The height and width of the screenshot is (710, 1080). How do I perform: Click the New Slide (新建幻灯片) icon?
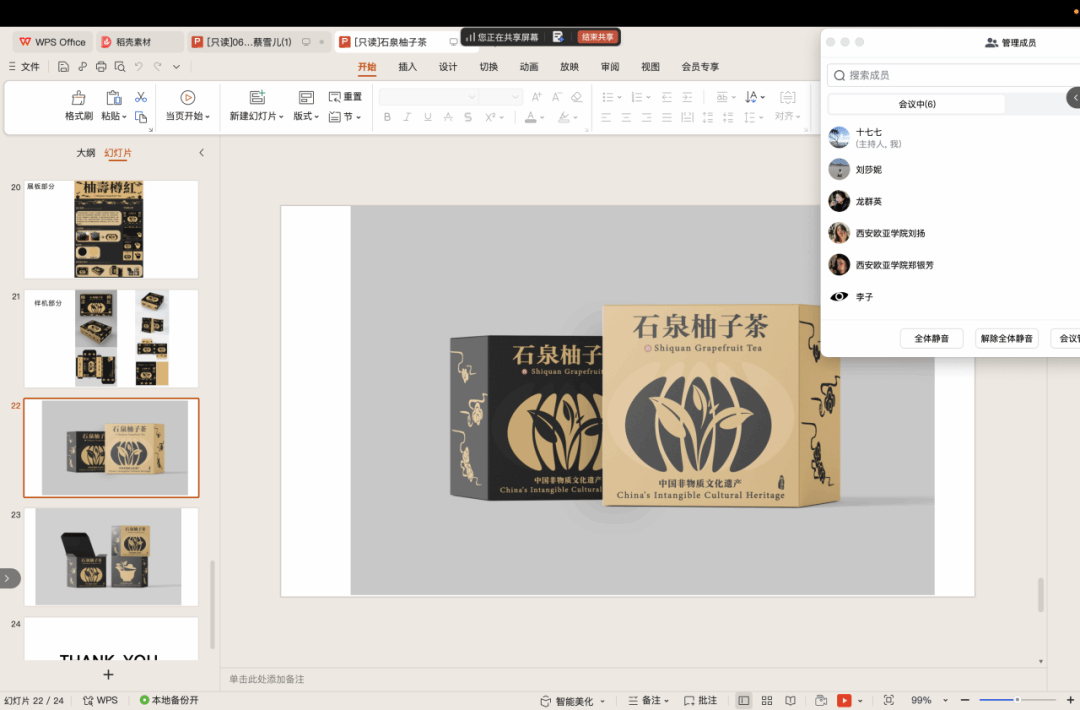coord(257,98)
